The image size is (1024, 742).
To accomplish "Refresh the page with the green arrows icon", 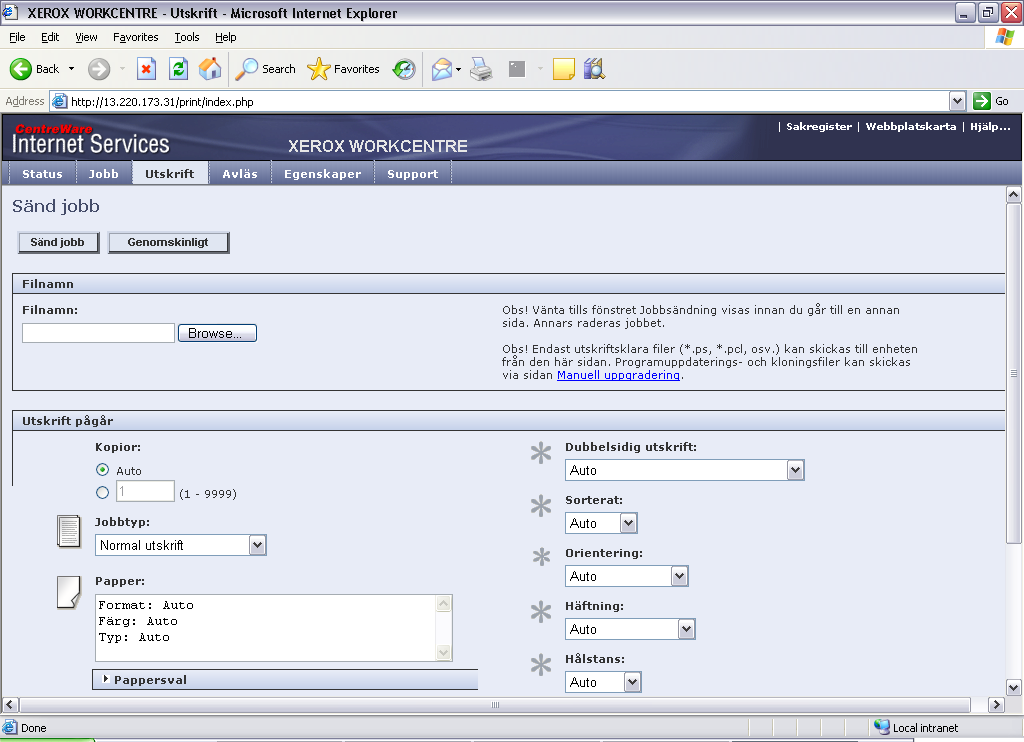I will tap(178, 69).
